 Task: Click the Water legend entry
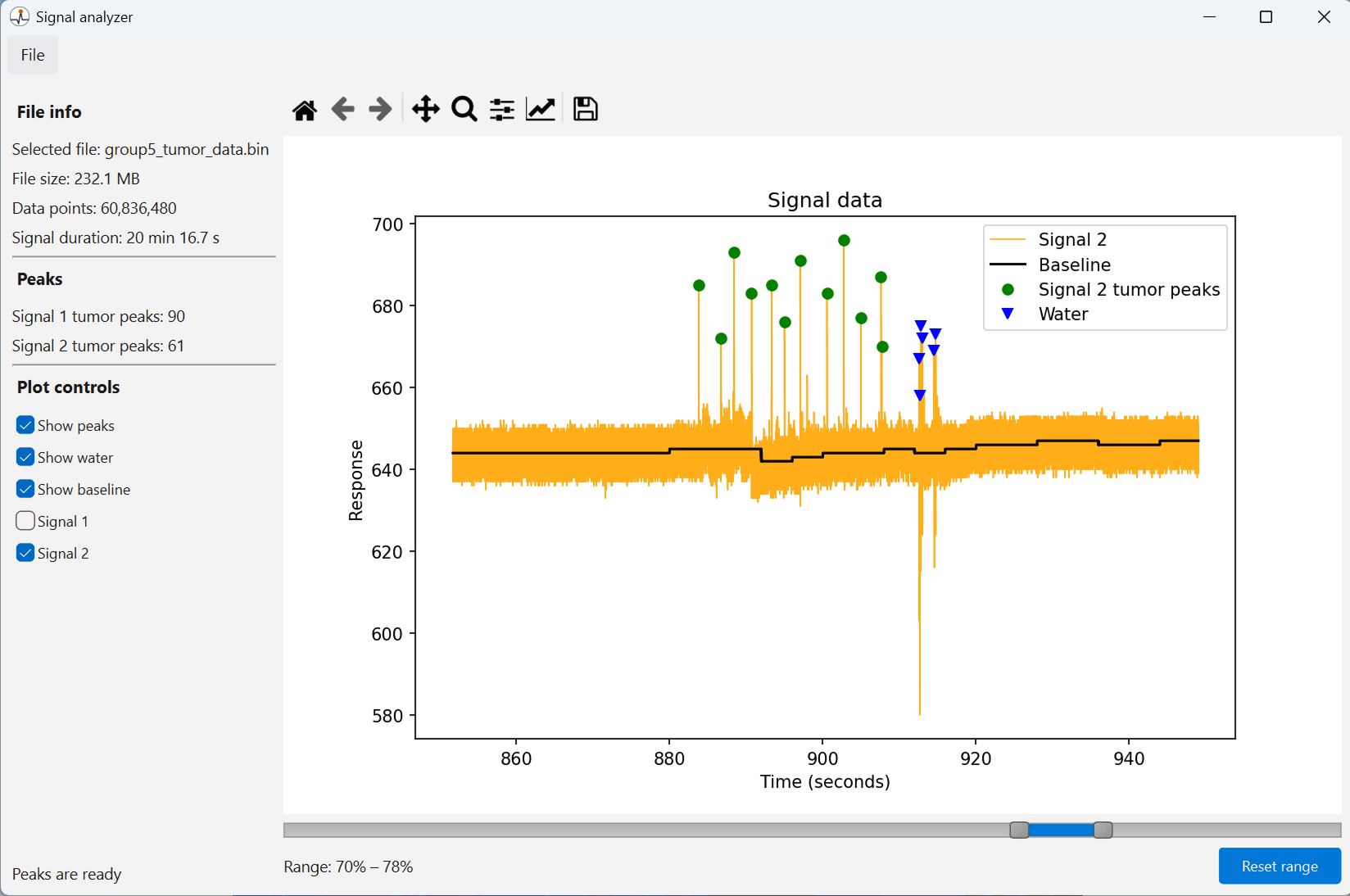point(1062,314)
